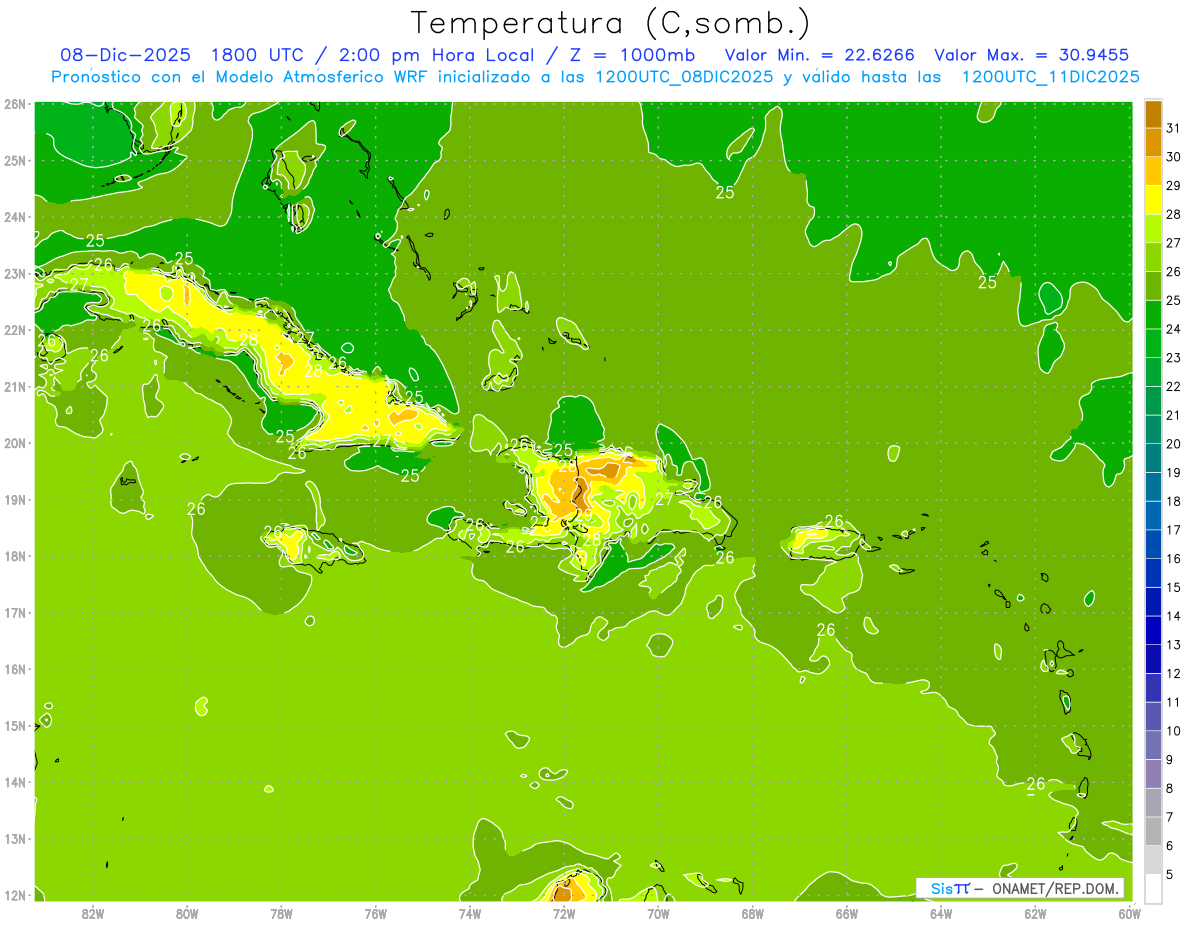Pick the lime swatch between 27 and 28
The width and height of the screenshot is (1200, 927).
pyautogui.click(x=1153, y=229)
